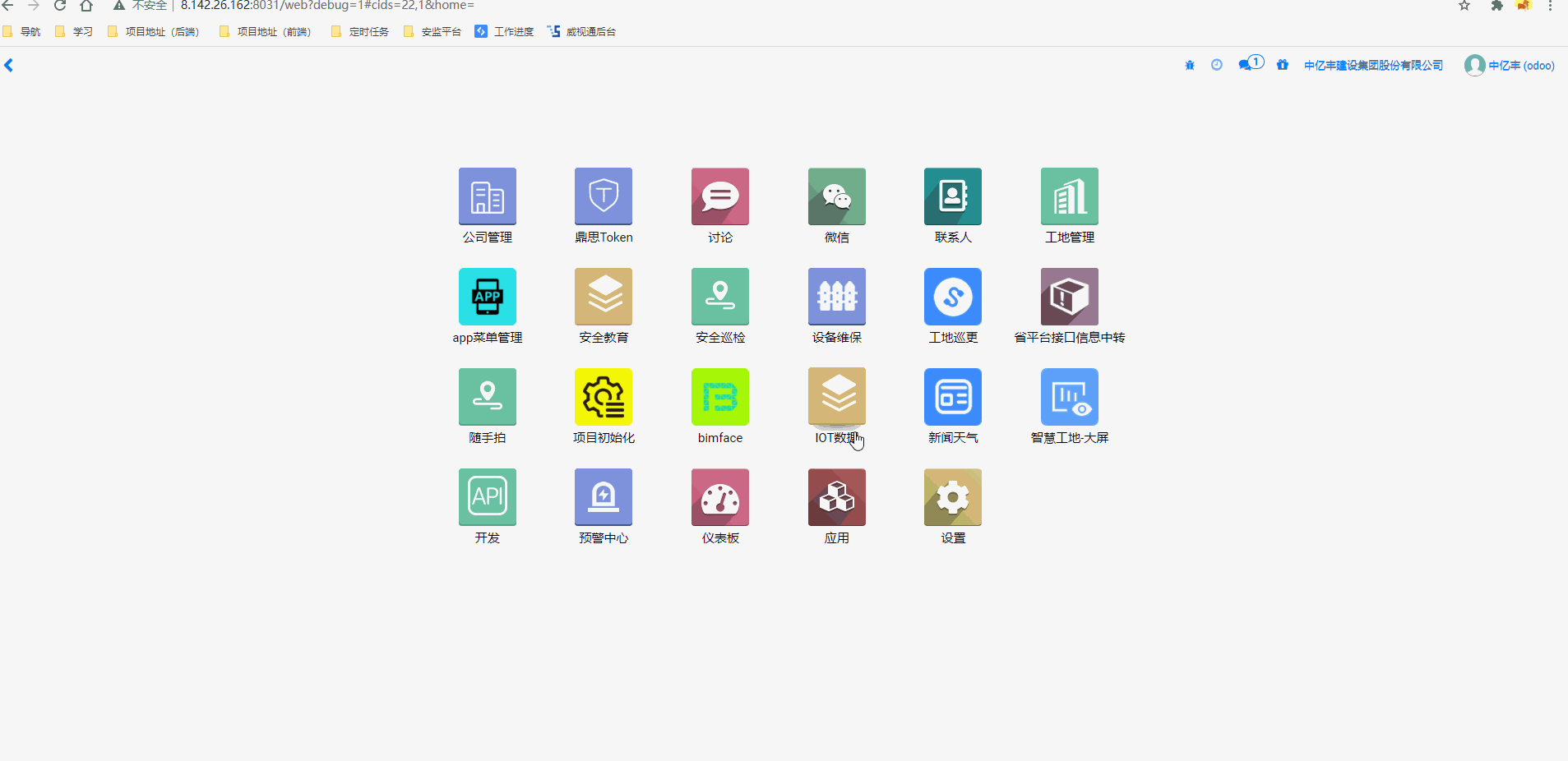Image resolution: width=1568 pixels, height=761 pixels.
Task: Open the 鼎思Token app
Action: point(604,196)
